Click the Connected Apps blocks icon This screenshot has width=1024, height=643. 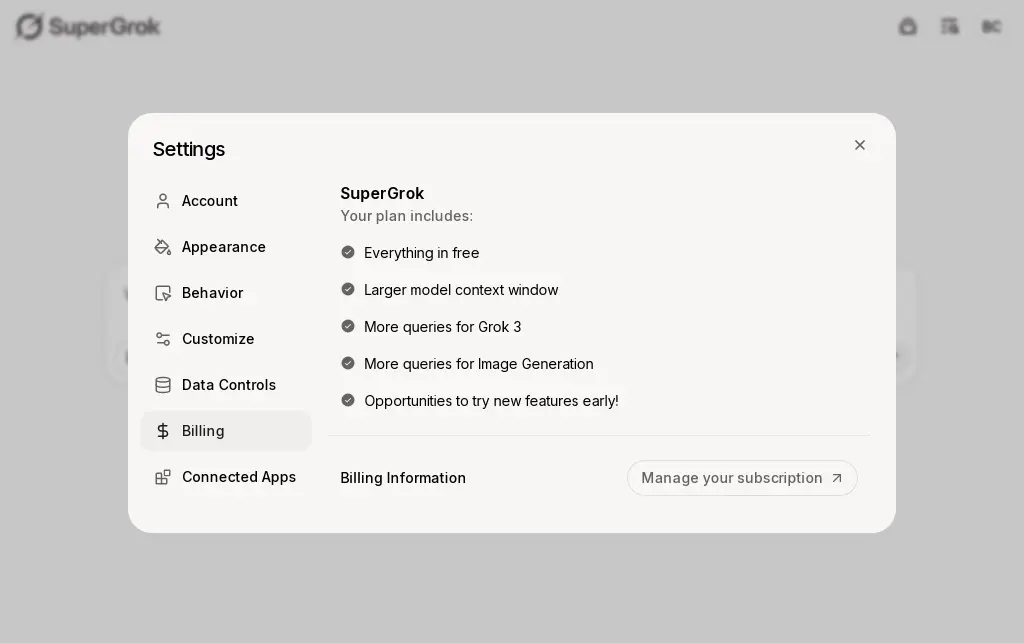(163, 477)
